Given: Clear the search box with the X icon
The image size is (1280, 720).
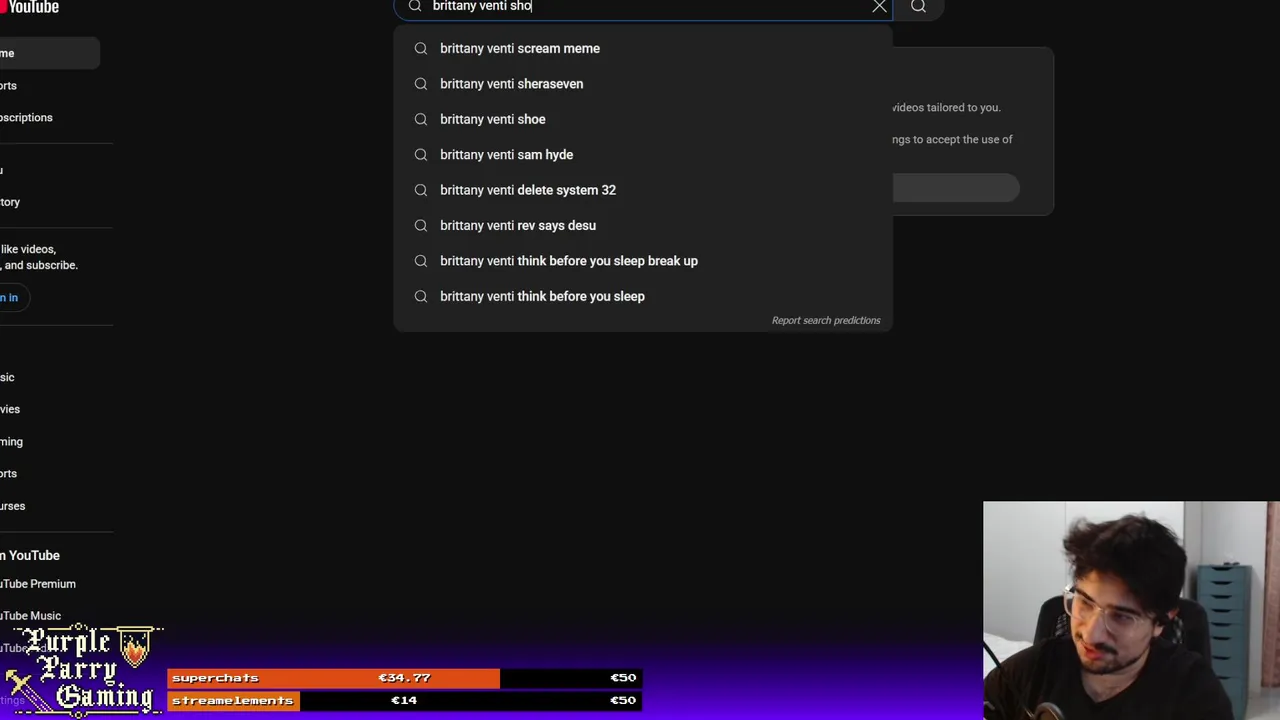Looking at the screenshot, I should coord(879,6).
